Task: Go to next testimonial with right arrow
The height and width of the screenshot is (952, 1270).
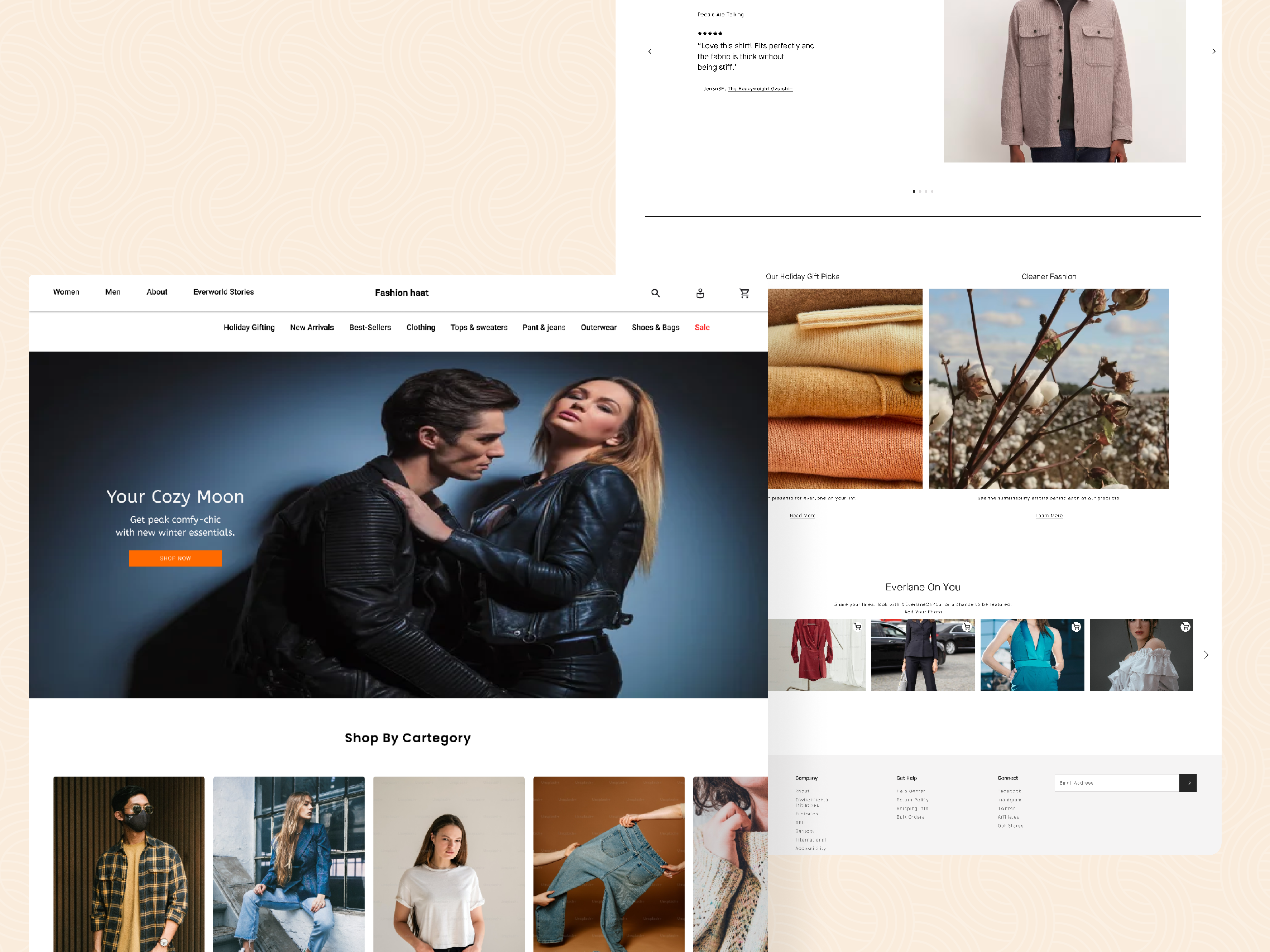Action: [1213, 51]
